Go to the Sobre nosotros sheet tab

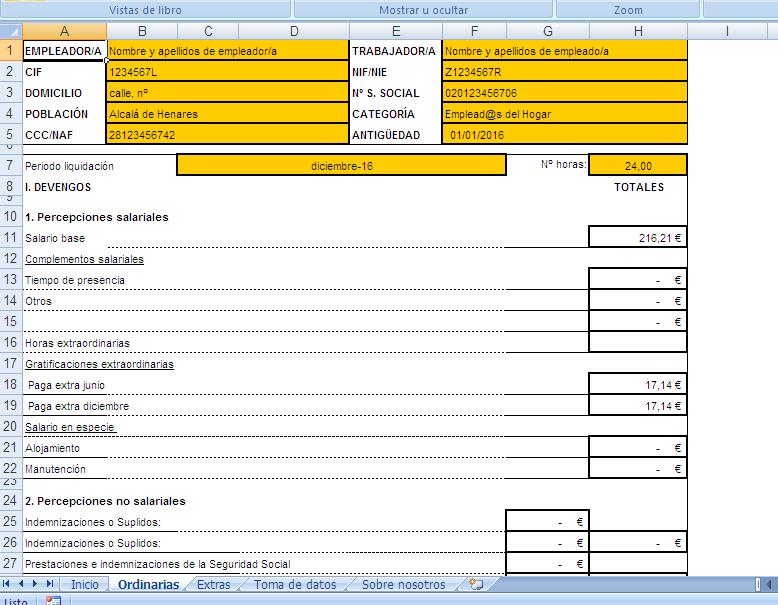click(403, 584)
